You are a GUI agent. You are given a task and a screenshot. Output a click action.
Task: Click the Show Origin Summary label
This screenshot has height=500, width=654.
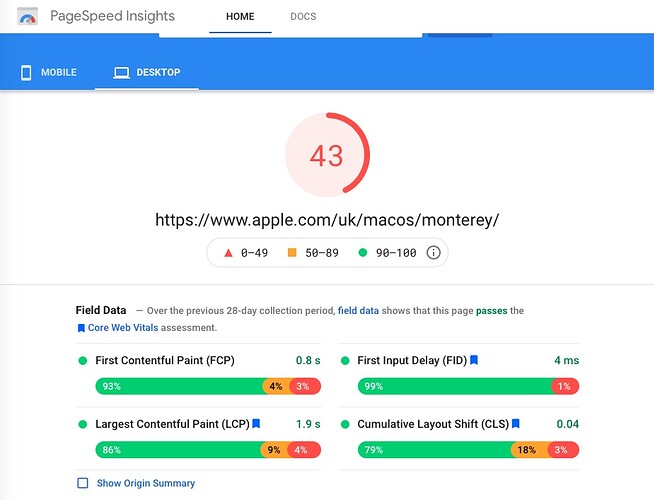coord(146,483)
